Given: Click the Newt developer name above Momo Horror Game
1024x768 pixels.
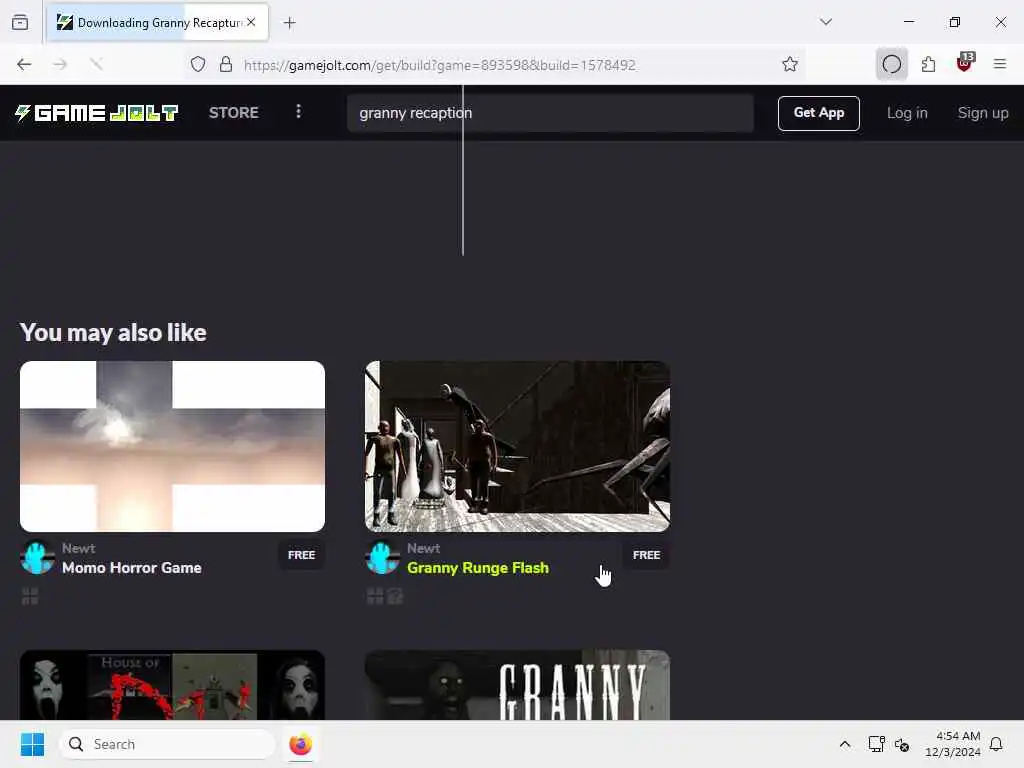Looking at the screenshot, I should point(78,548).
